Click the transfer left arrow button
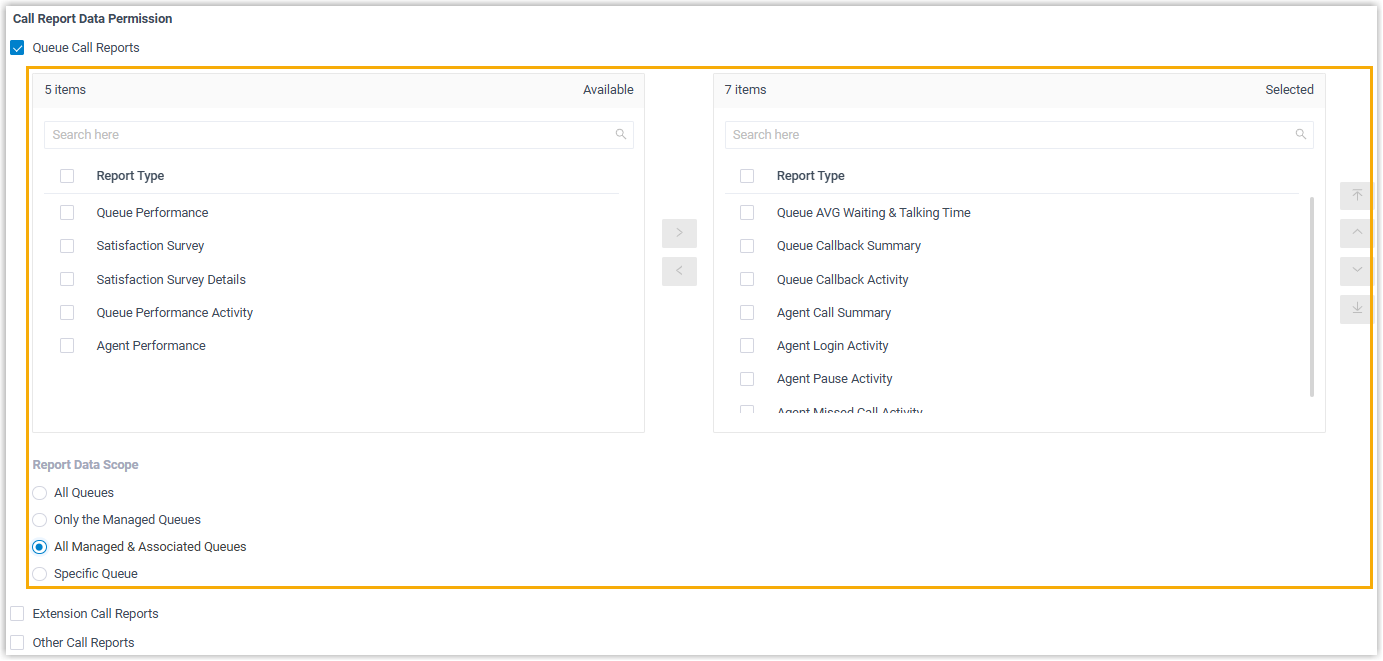This screenshot has height=661, width=1383. pos(679,271)
